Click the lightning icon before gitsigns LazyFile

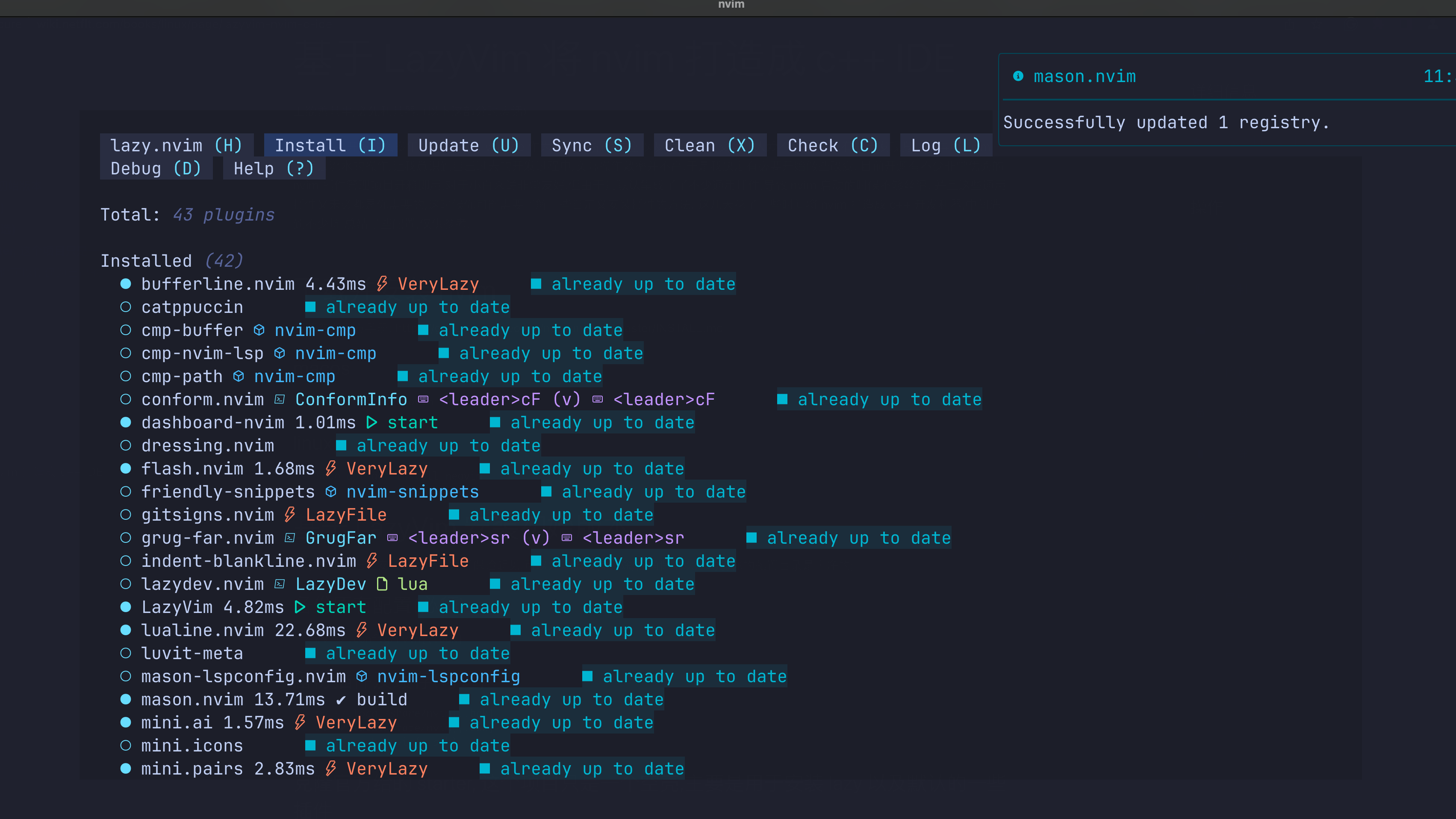tap(290, 515)
